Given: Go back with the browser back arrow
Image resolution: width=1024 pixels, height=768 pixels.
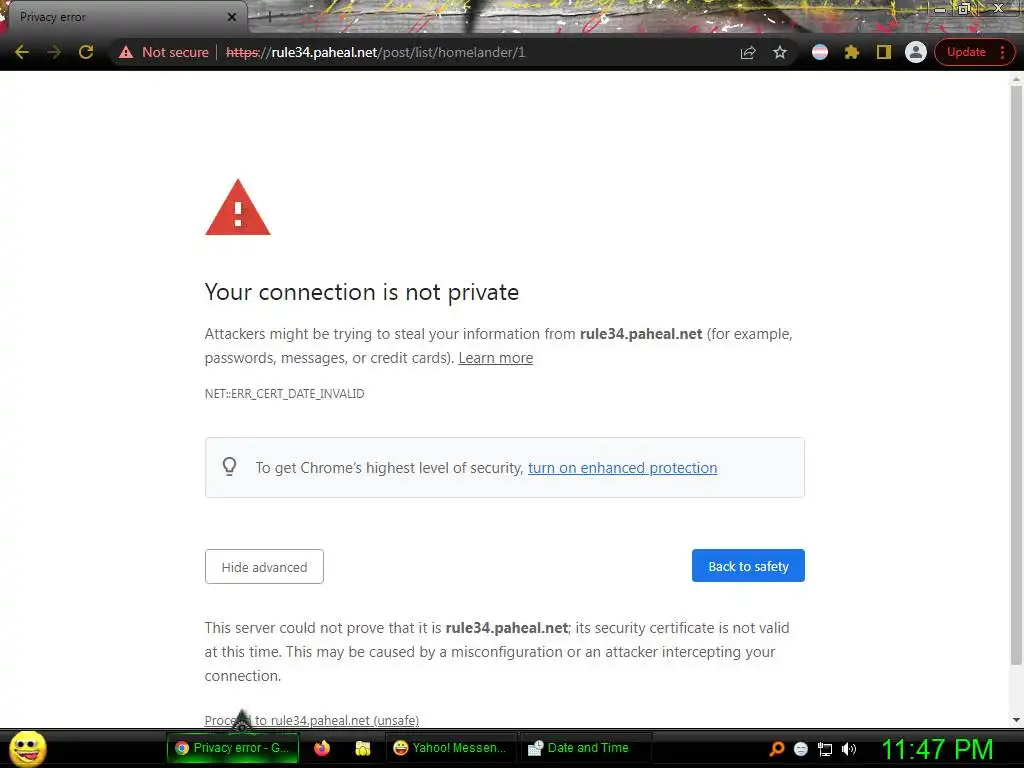Looking at the screenshot, I should [22, 52].
